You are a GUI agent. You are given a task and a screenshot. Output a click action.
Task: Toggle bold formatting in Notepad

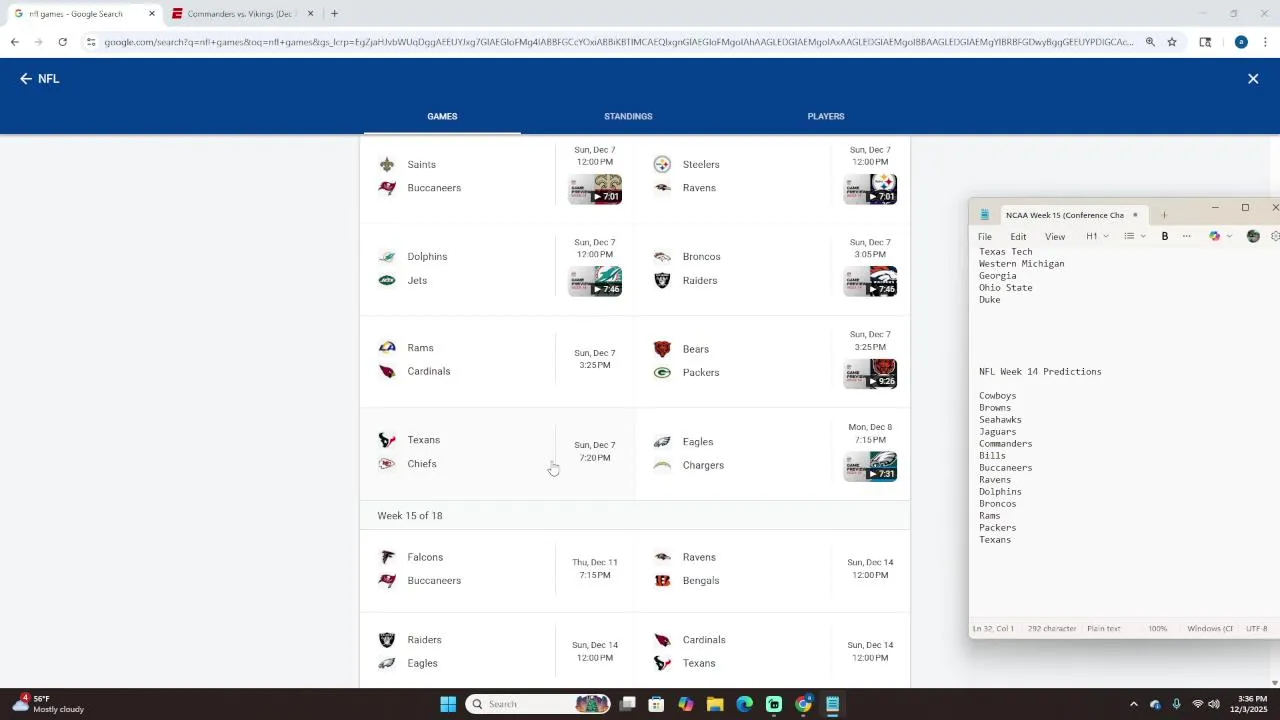point(1165,237)
